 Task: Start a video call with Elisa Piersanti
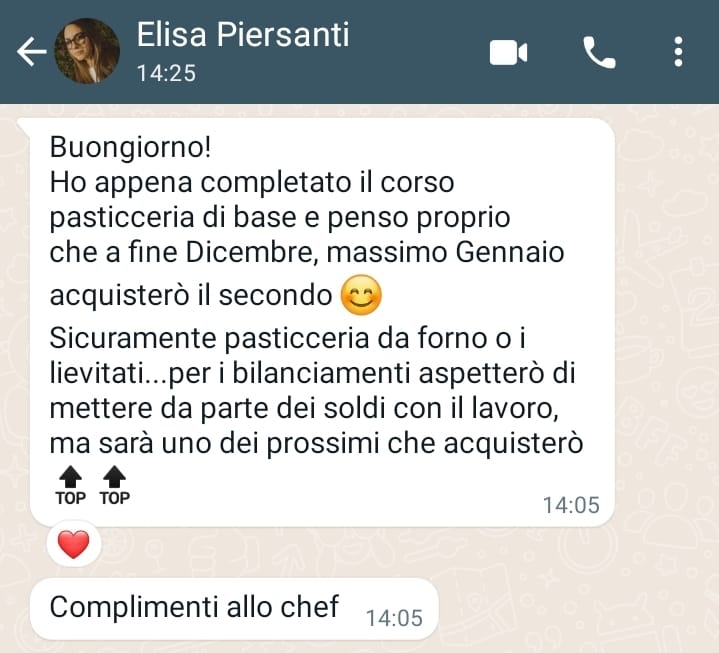point(508,53)
